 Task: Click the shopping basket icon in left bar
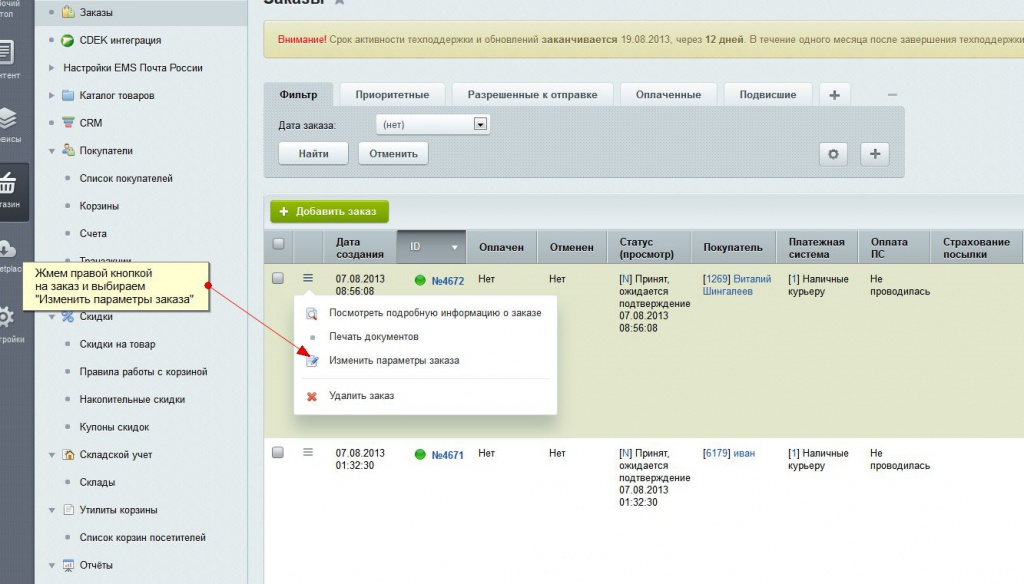(x=8, y=185)
